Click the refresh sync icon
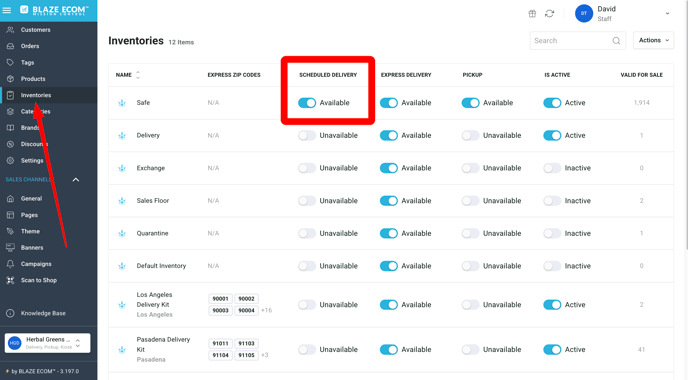This screenshot has width=688, height=380. point(549,14)
